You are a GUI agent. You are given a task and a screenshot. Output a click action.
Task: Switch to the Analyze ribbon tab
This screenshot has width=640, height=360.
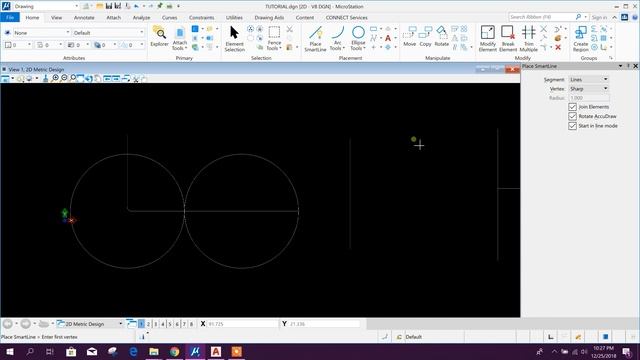(x=141, y=18)
